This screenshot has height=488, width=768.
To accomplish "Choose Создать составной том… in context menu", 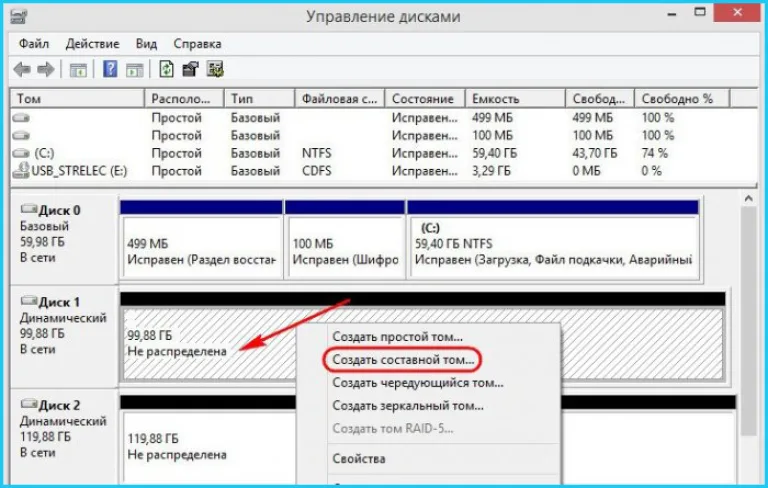I will pyautogui.click(x=403, y=360).
